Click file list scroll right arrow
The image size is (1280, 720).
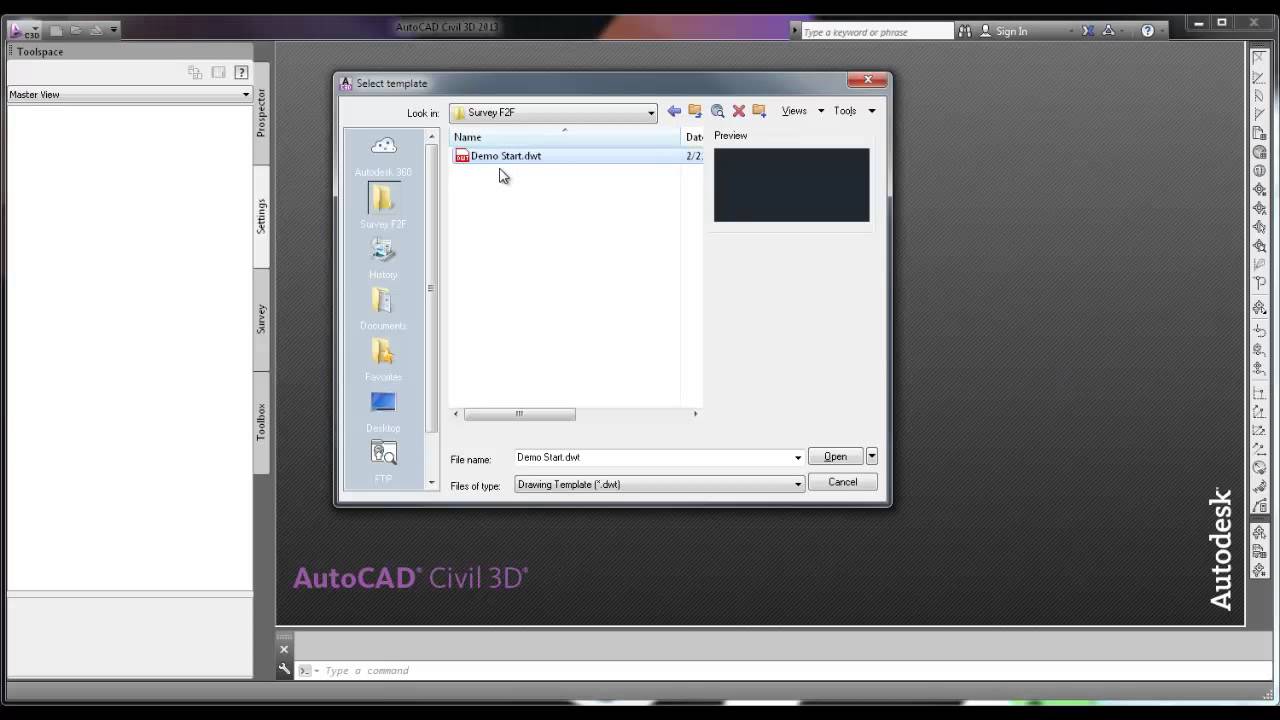click(x=696, y=414)
